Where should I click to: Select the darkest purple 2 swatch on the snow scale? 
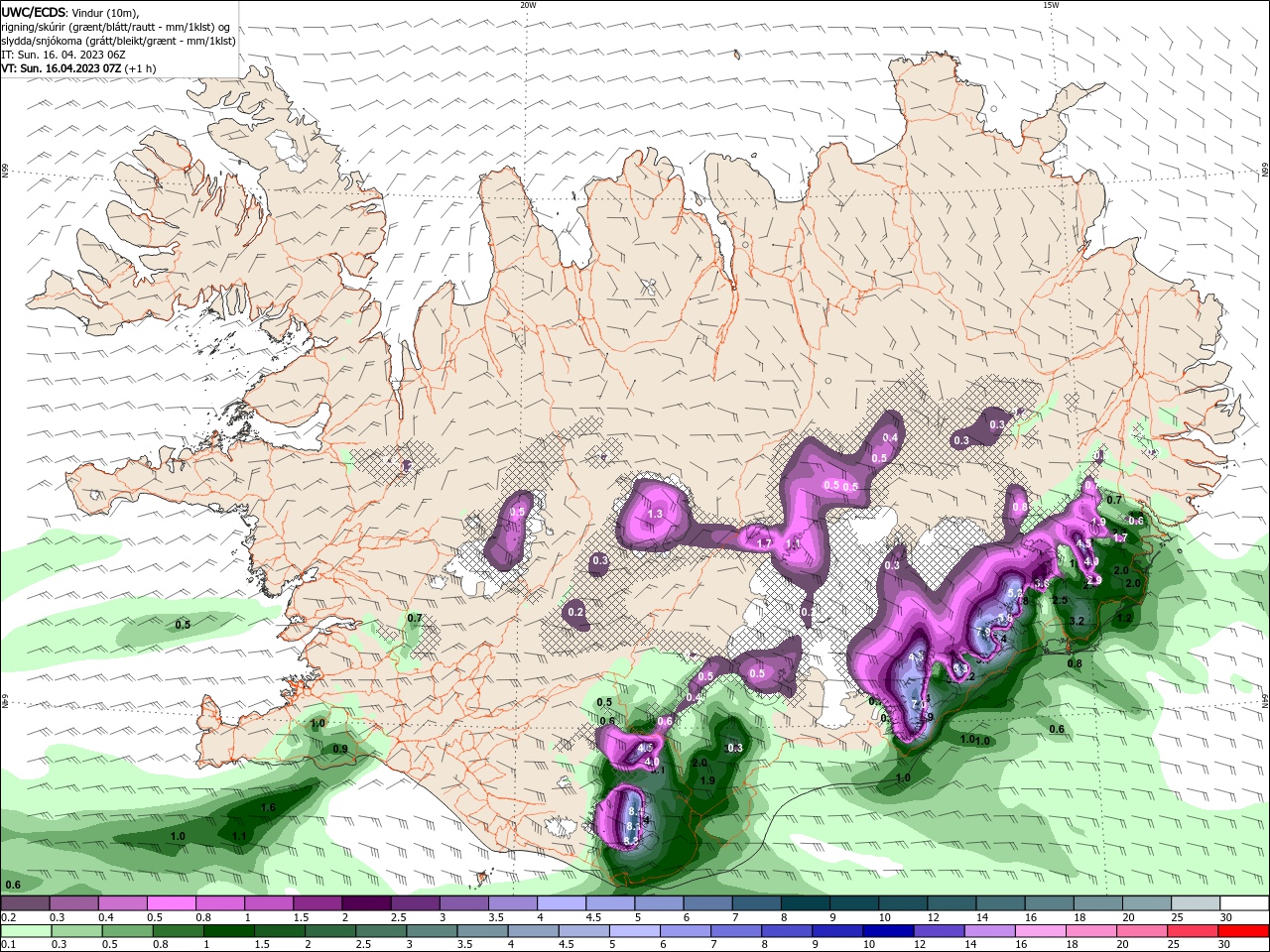(x=366, y=903)
